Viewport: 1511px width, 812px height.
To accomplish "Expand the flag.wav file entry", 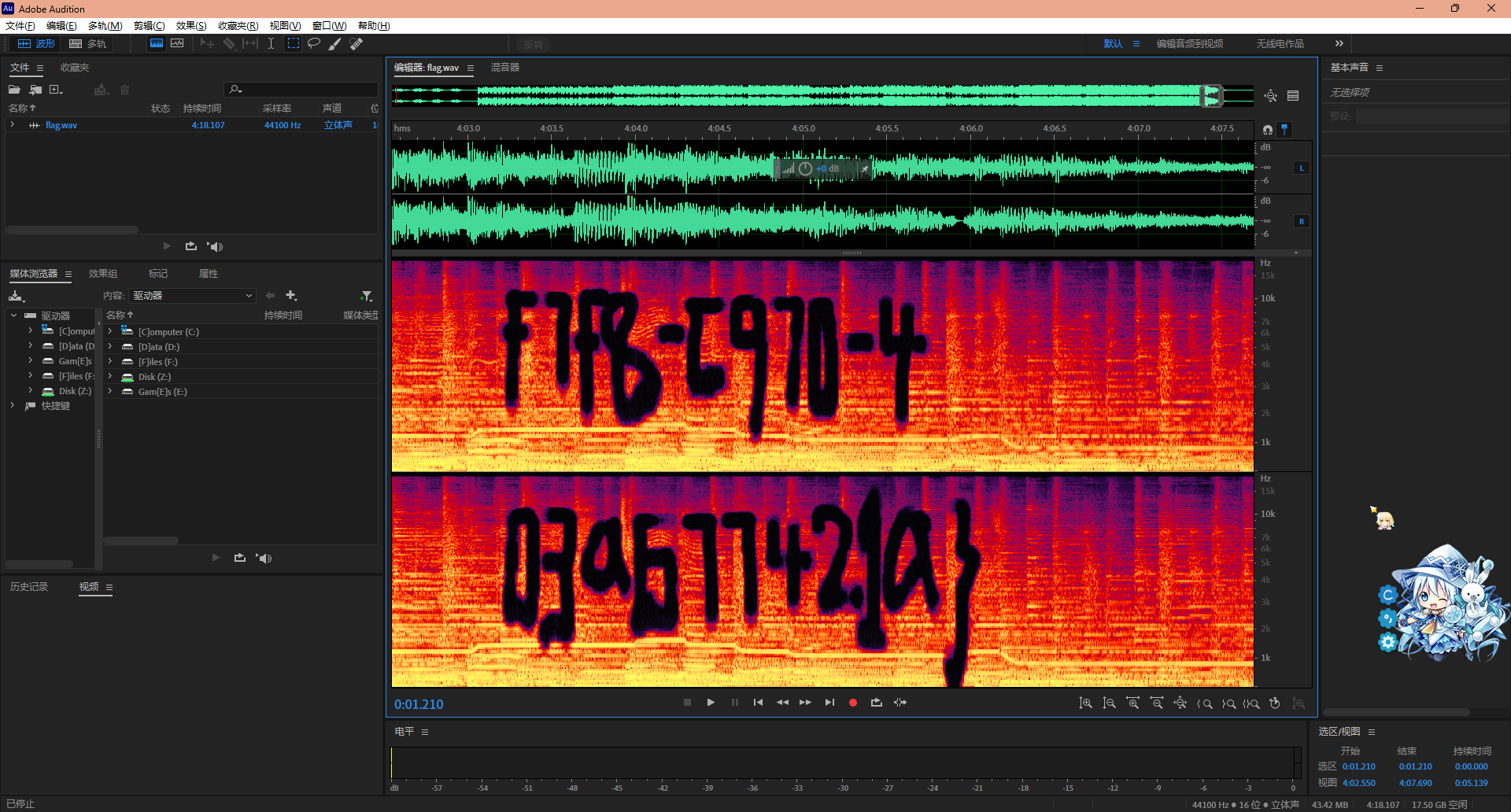I will point(13,125).
